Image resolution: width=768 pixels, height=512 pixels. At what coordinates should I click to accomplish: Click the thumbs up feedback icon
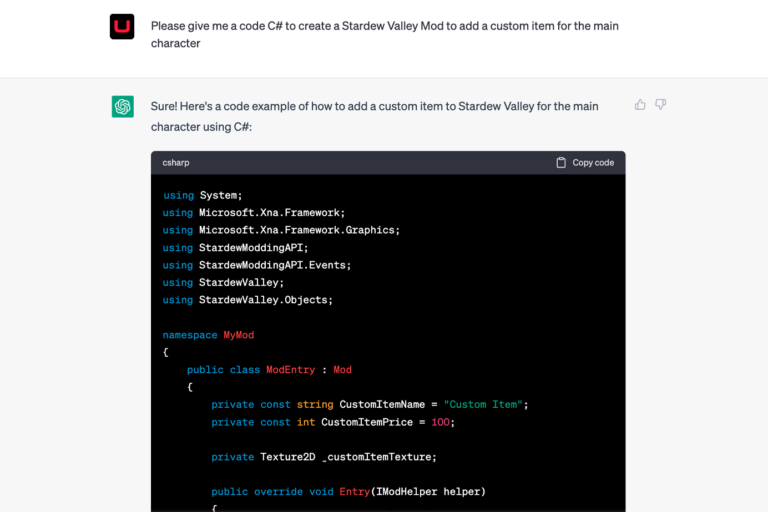tap(640, 104)
